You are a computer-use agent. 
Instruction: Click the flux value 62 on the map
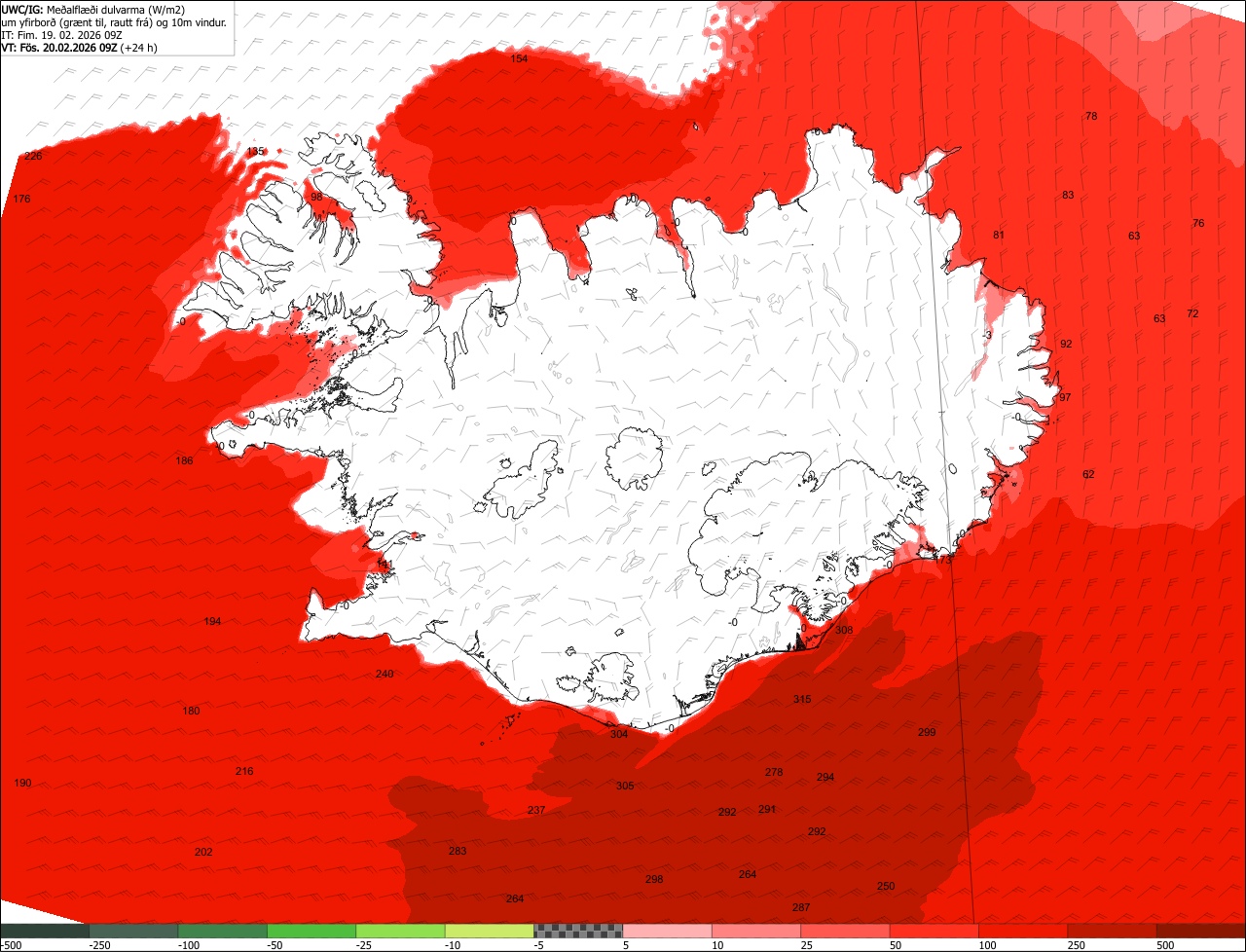pos(1088,474)
